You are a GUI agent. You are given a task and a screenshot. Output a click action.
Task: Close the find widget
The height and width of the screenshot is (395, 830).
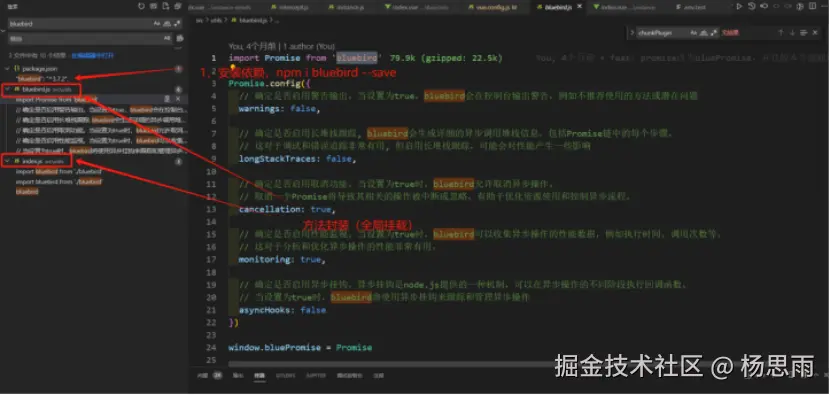(816, 33)
